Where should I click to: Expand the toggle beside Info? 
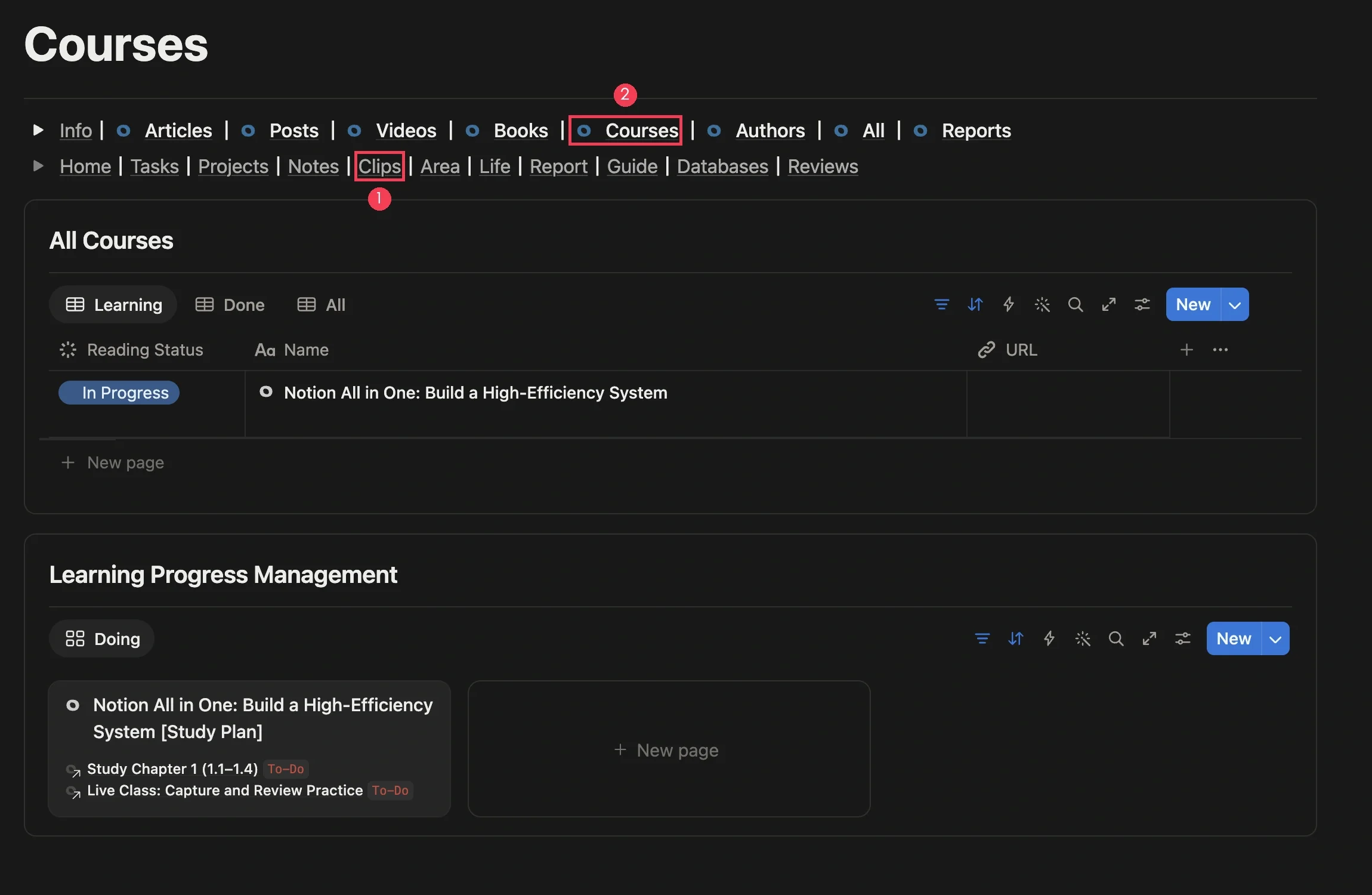pos(38,130)
